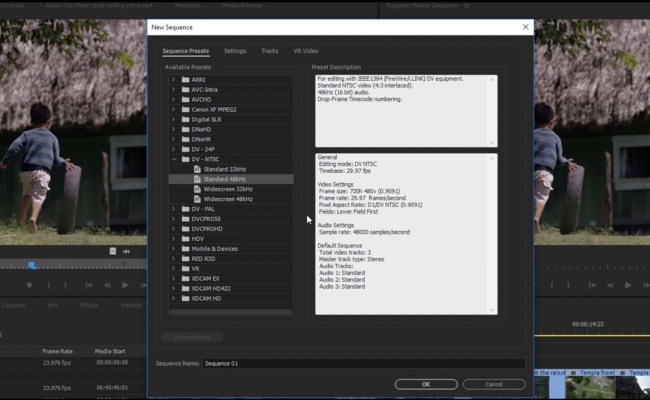The height and width of the screenshot is (400, 650).
Task: Open the ARRI preset folder icon
Action: [185, 80]
